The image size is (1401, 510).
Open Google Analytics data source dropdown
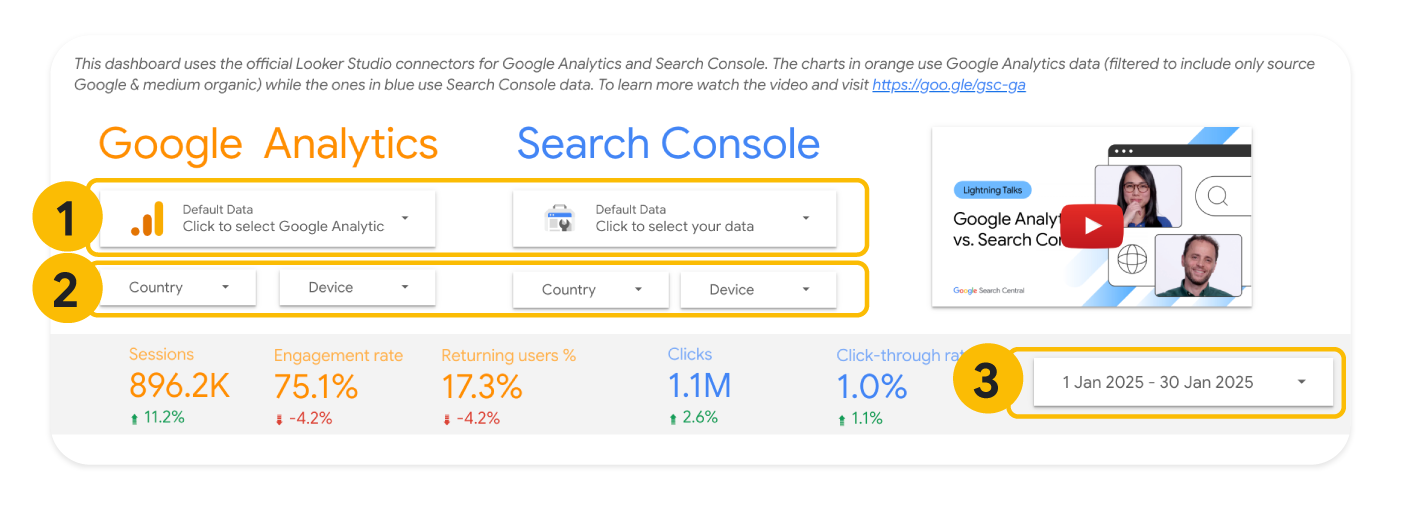pyautogui.click(x=404, y=218)
